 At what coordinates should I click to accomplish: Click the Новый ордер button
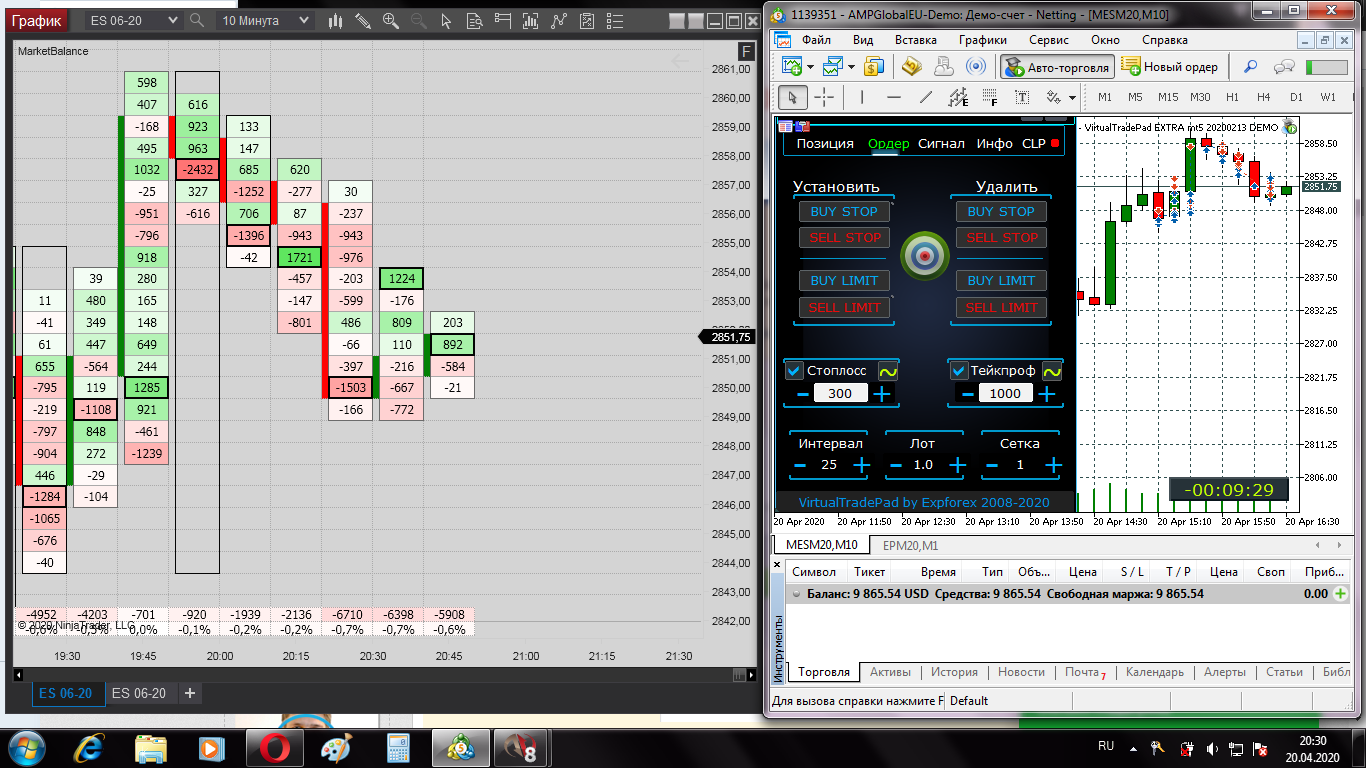tap(1171, 67)
